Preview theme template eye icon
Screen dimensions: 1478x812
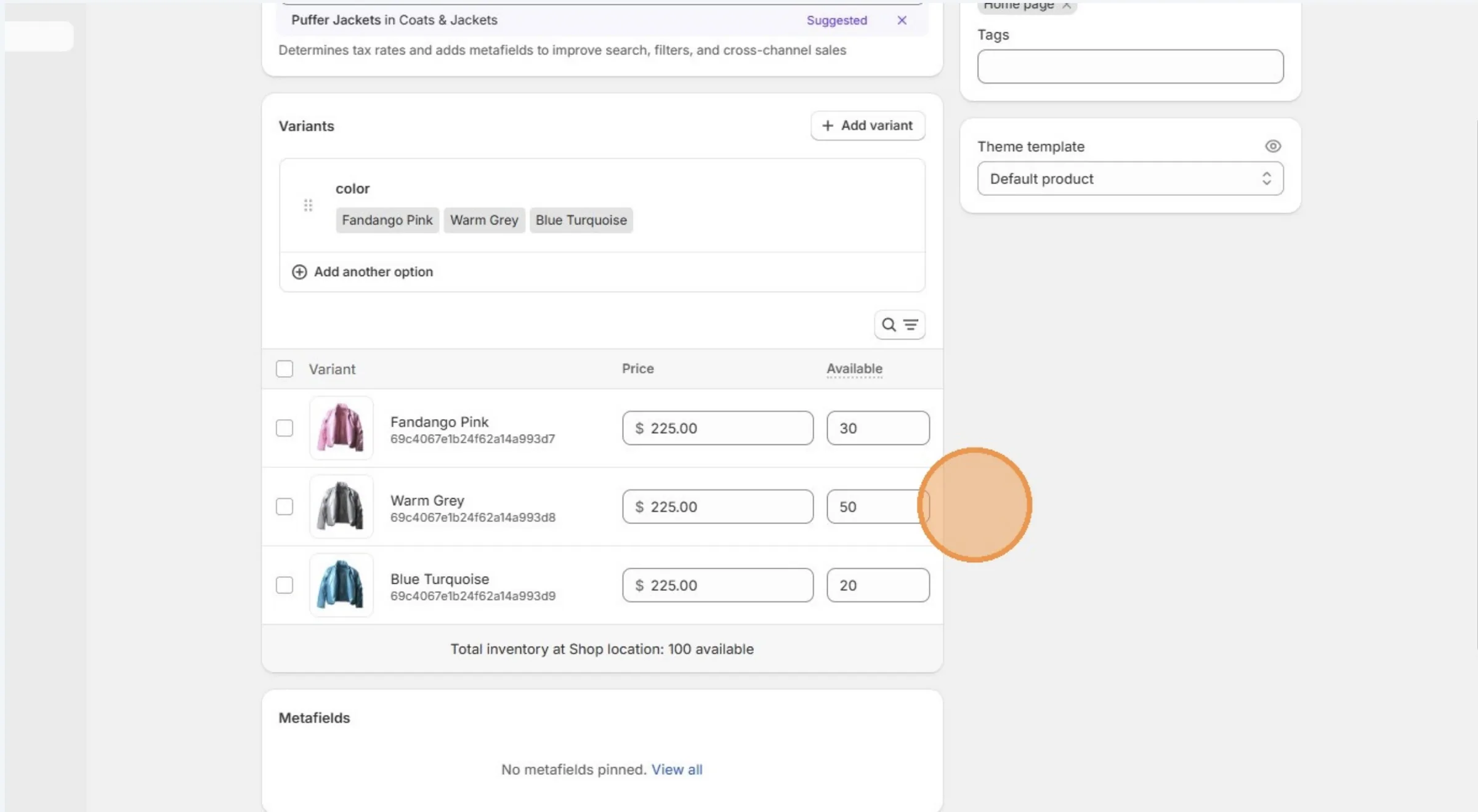[x=1273, y=146]
